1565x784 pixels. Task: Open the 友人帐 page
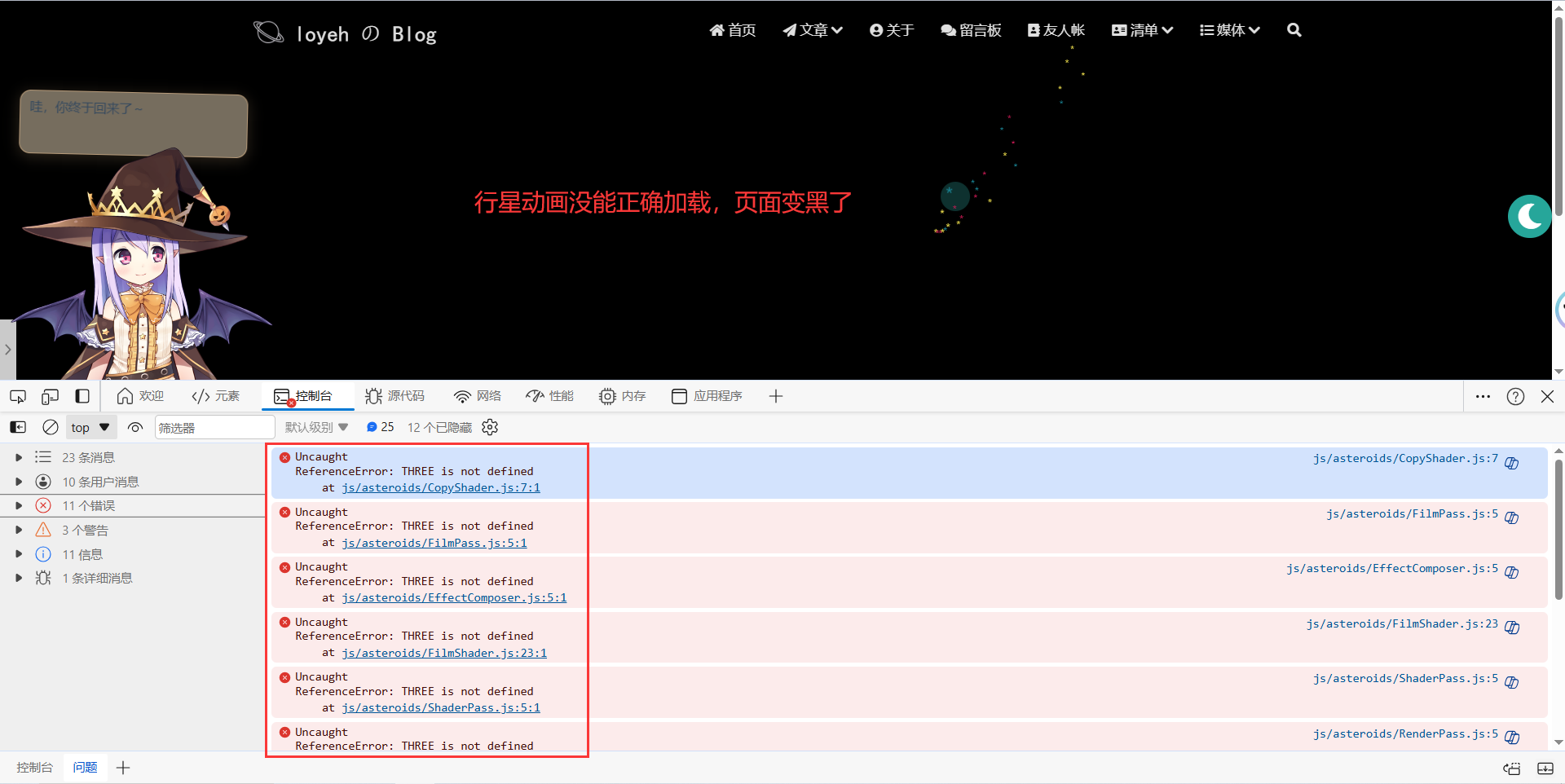(x=1056, y=30)
